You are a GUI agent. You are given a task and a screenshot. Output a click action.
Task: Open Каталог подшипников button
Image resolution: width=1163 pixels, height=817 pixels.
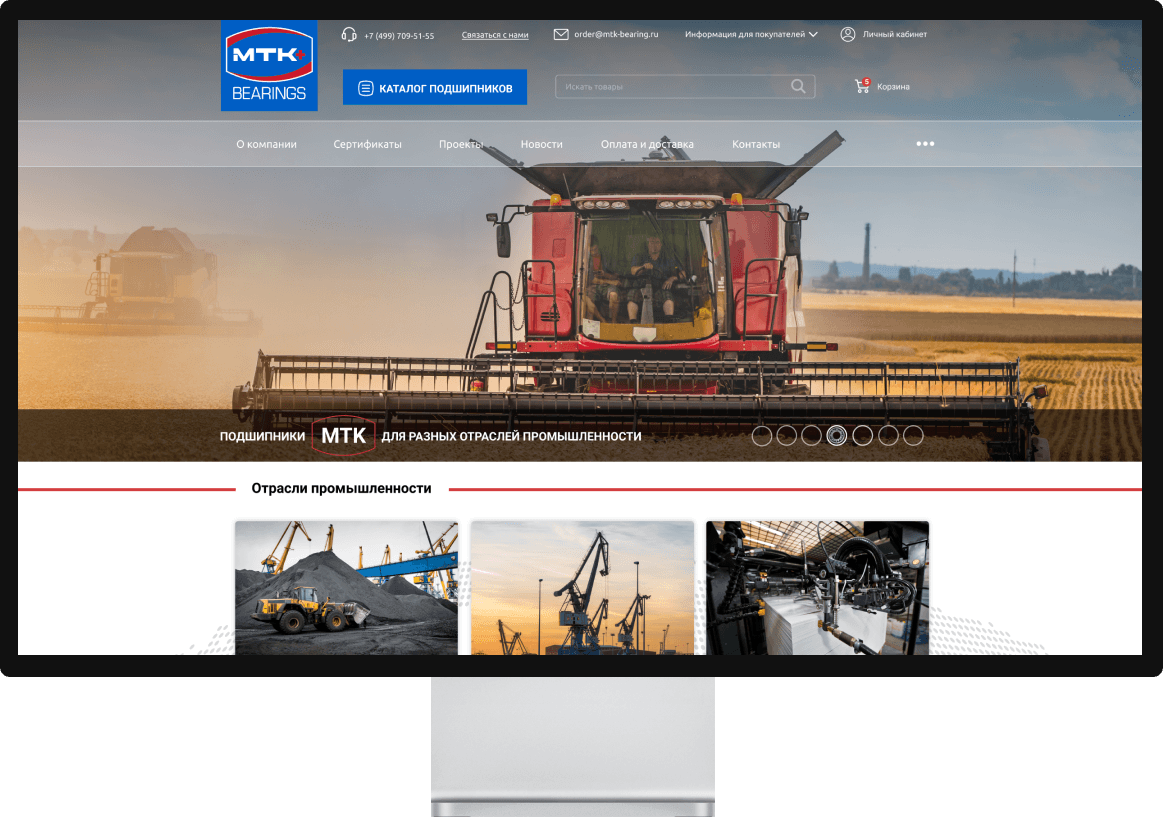click(x=435, y=87)
